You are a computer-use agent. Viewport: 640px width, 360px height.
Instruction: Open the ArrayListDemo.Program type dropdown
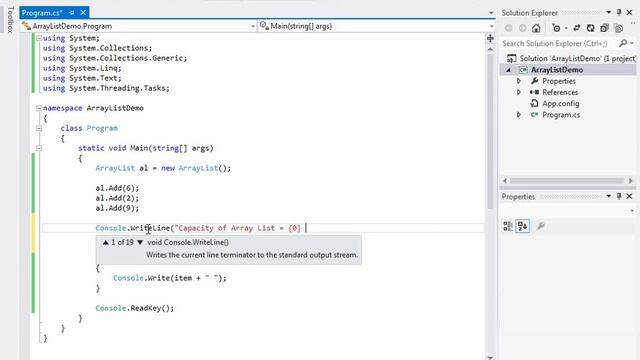(253, 26)
